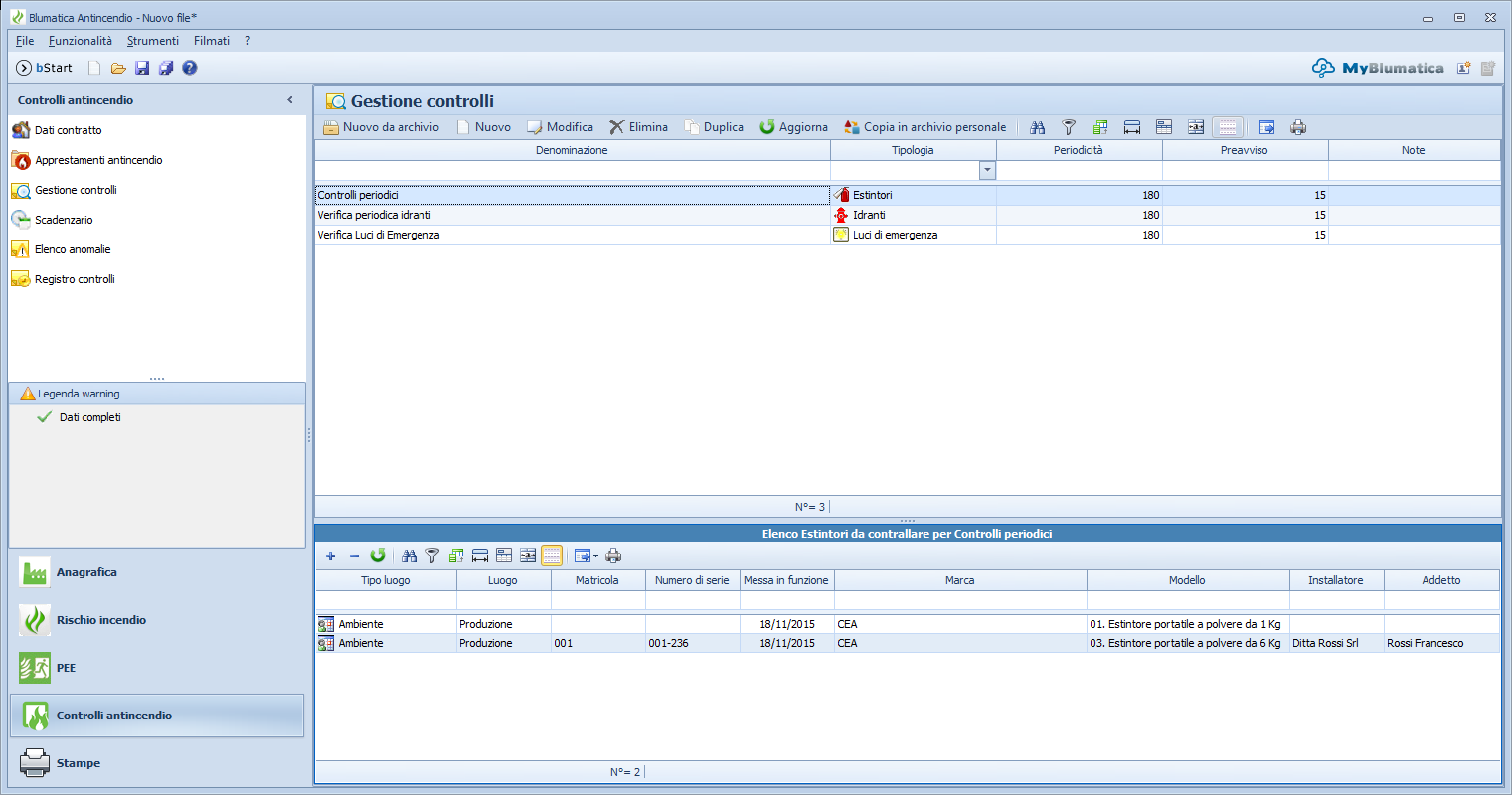Switch to the PEE module

[157, 668]
